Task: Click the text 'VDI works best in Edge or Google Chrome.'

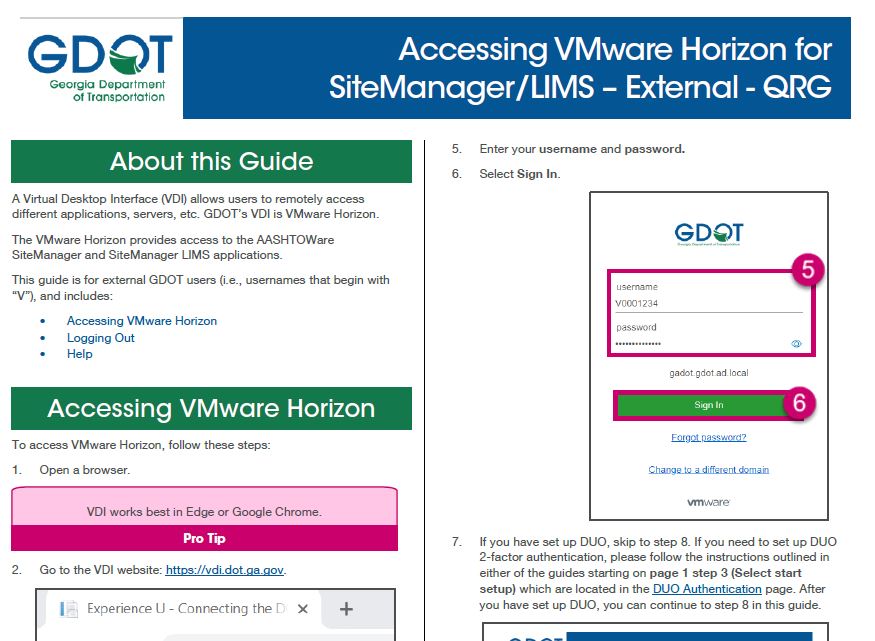Action: coord(204,512)
